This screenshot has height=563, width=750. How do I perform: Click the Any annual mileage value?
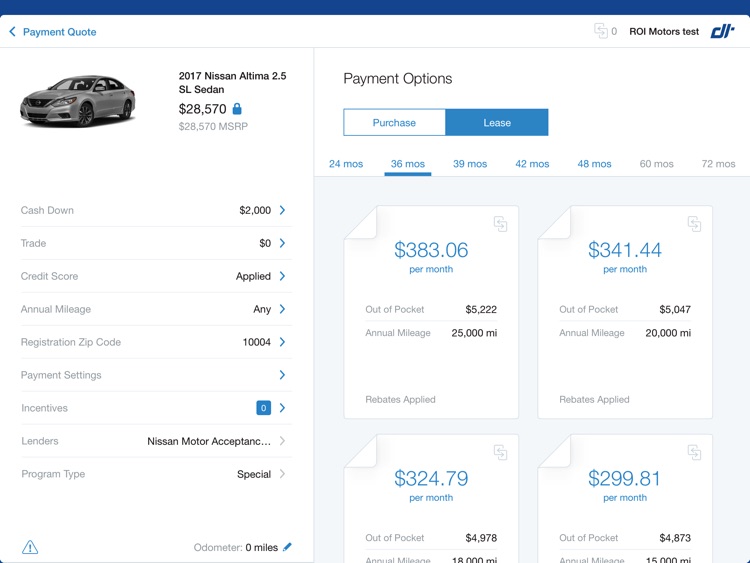pos(262,309)
